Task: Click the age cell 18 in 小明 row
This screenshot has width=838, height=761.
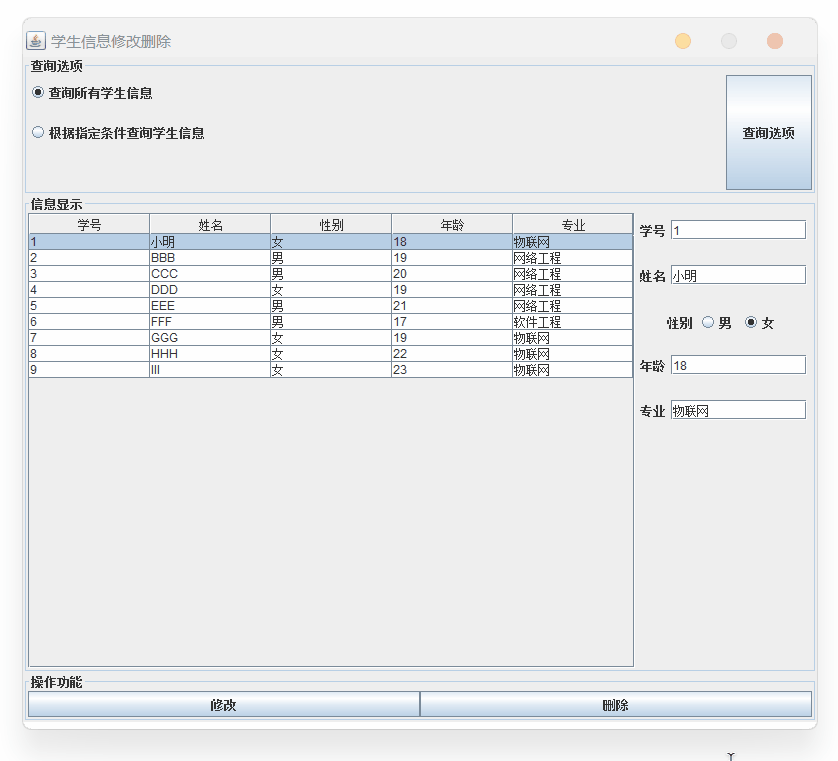Action: coord(452,242)
